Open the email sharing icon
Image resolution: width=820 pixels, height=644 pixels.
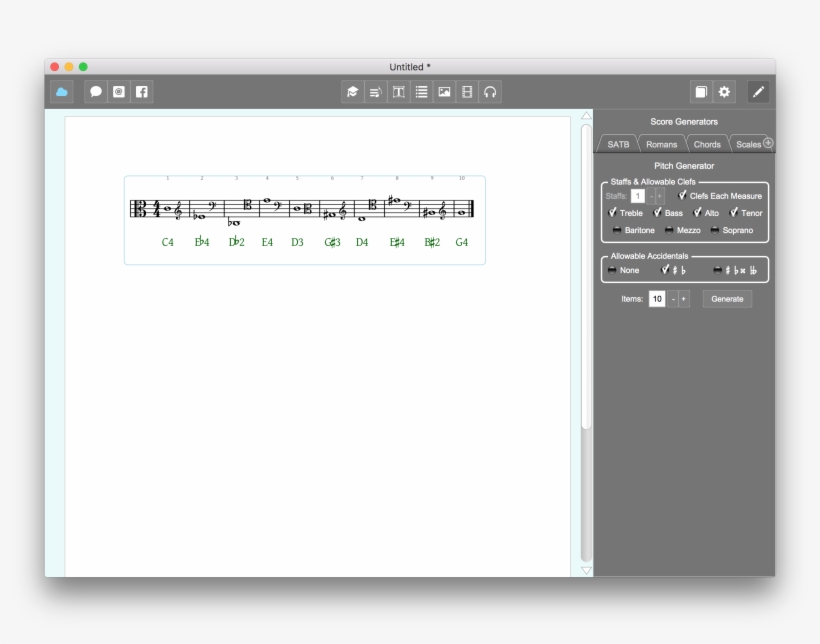coord(118,92)
